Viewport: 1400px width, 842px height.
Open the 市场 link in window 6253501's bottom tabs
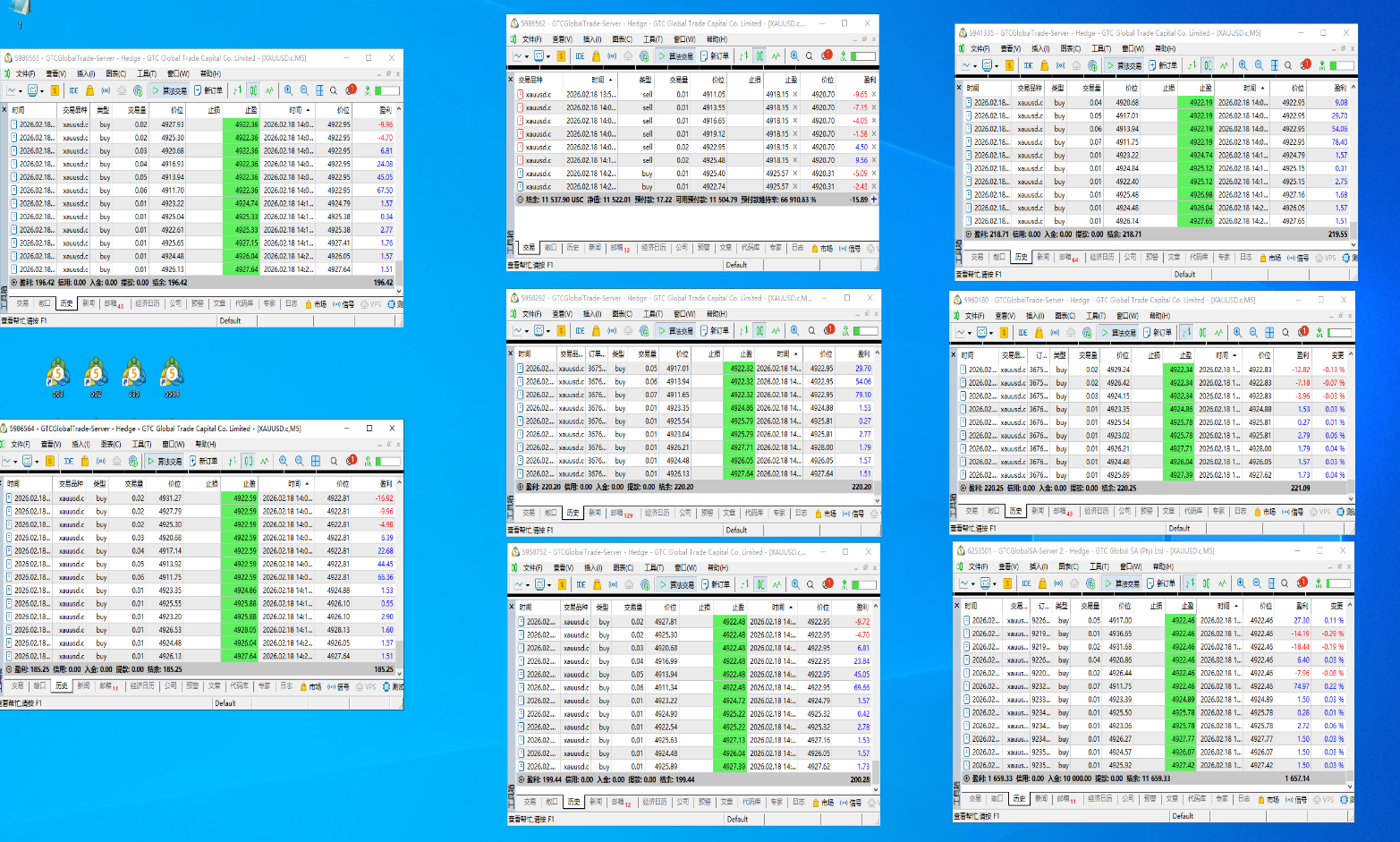click(x=1268, y=799)
